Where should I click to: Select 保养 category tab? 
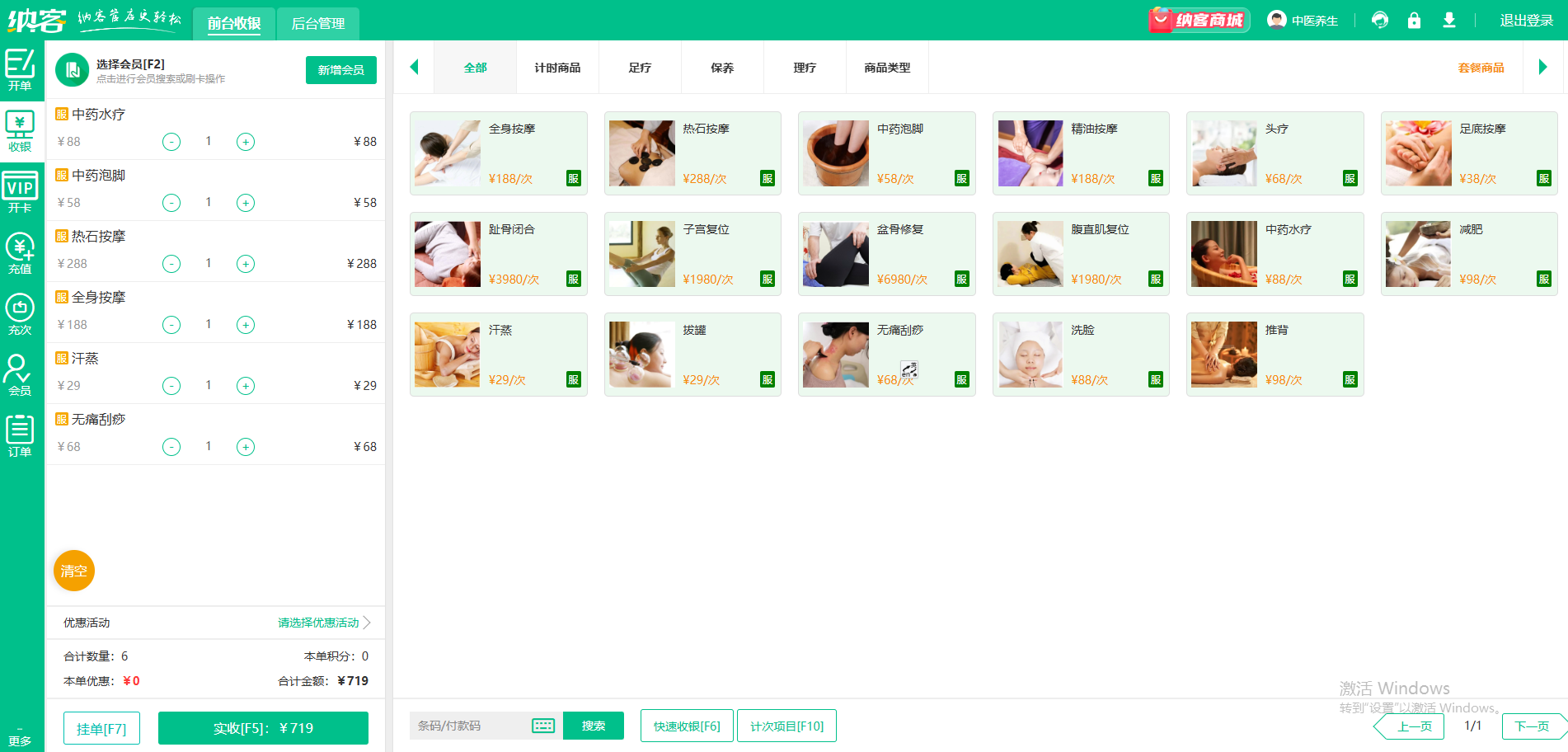click(723, 68)
